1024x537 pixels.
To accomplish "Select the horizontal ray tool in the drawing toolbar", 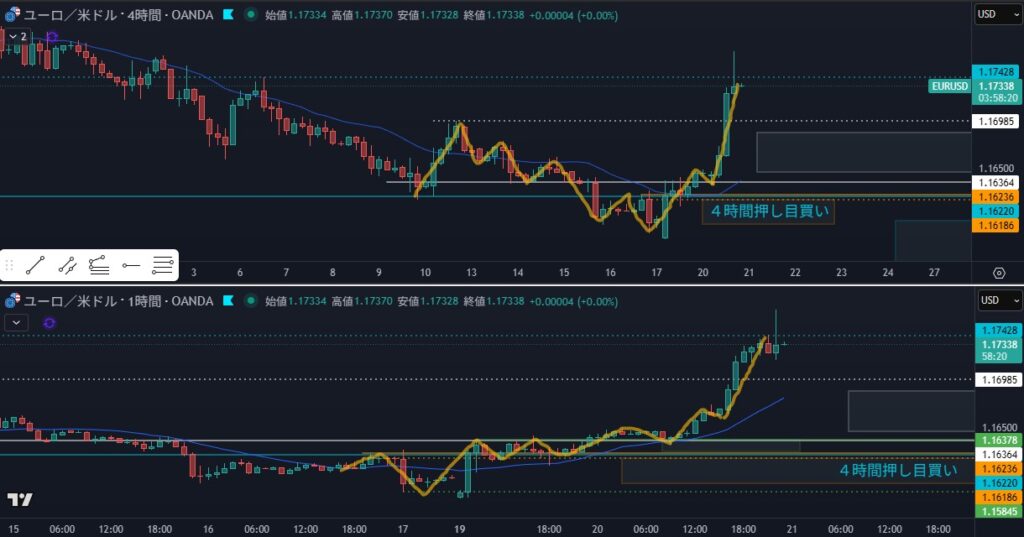I will click(x=130, y=265).
